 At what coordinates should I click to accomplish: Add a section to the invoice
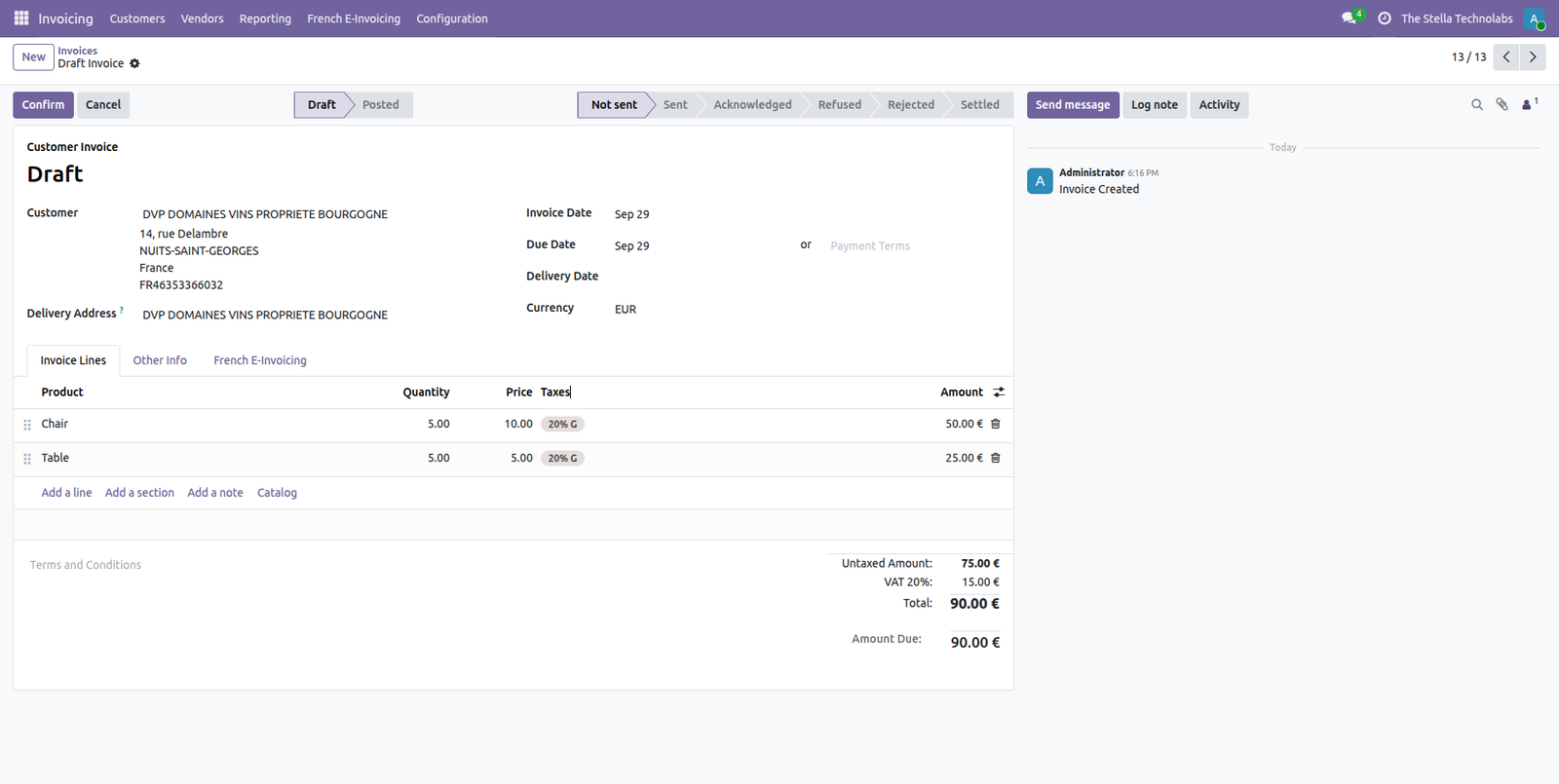[139, 493]
